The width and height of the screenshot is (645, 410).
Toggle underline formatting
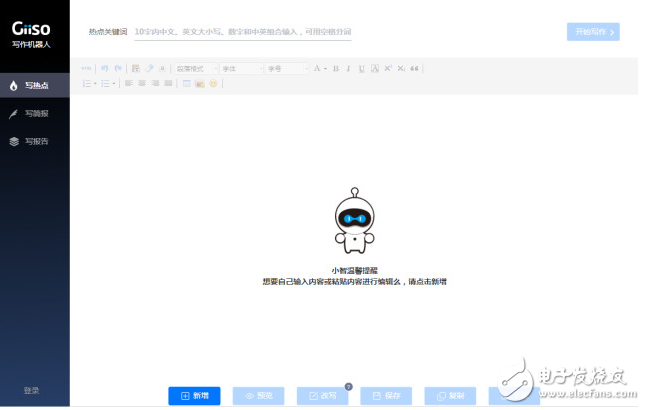[x=361, y=68]
